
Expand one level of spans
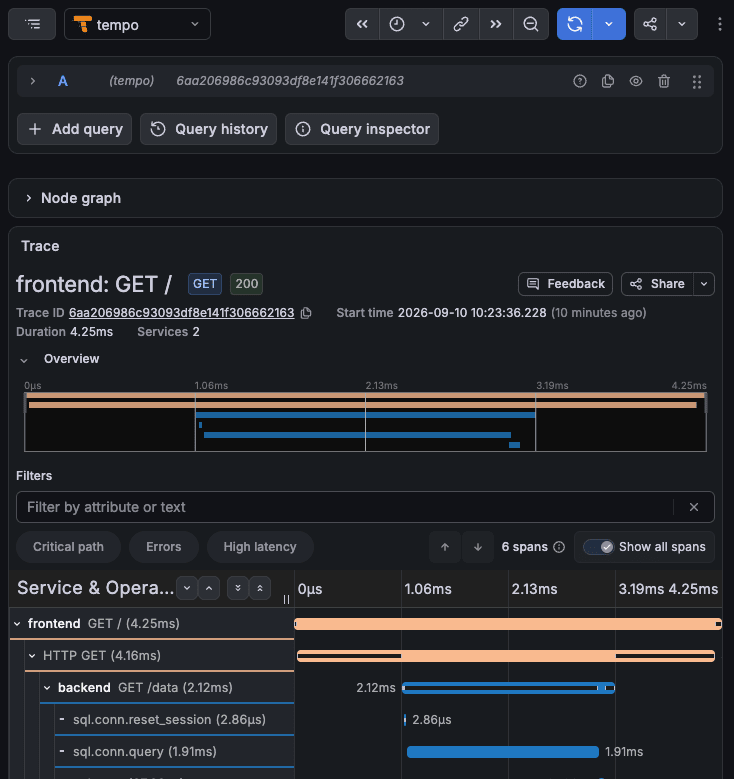pyautogui.click(x=187, y=588)
